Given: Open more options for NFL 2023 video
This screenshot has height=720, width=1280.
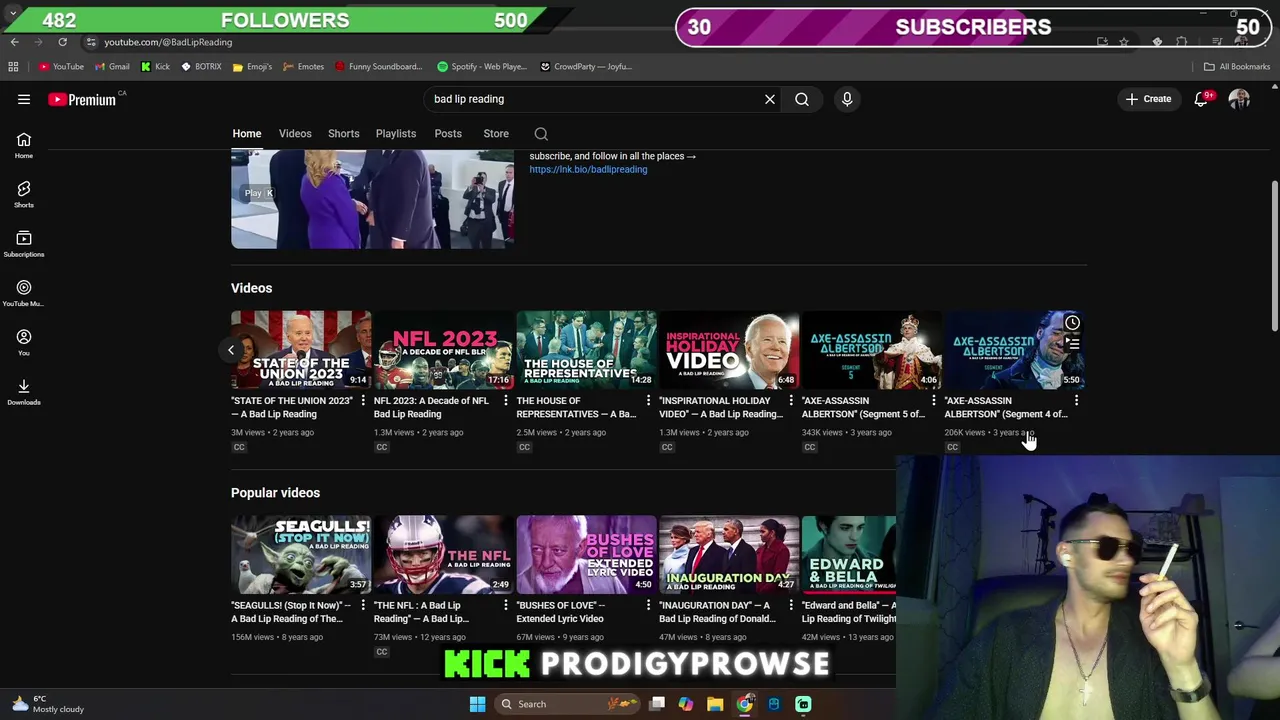Looking at the screenshot, I should tap(505, 401).
